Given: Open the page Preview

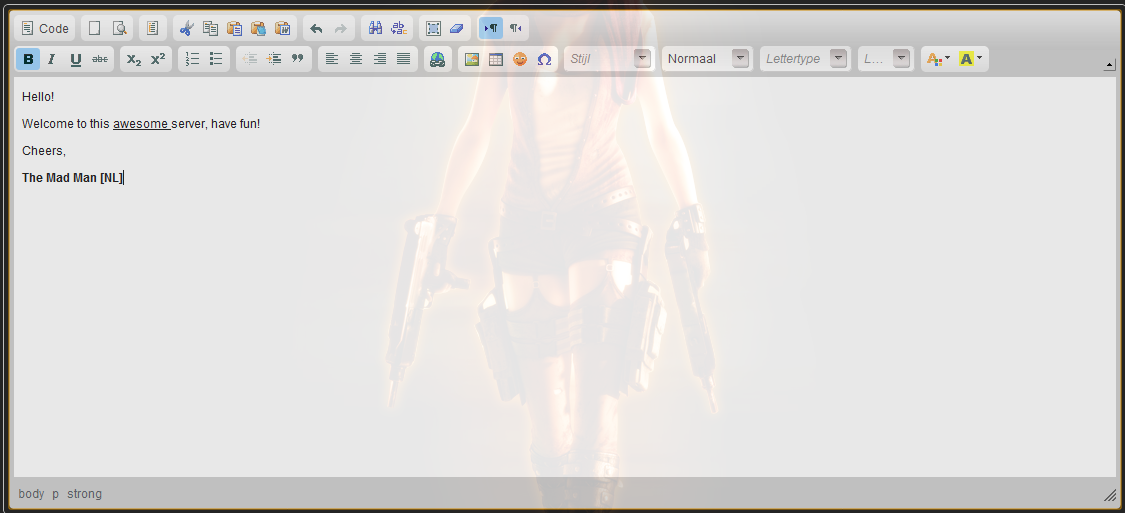Looking at the screenshot, I should (119, 29).
